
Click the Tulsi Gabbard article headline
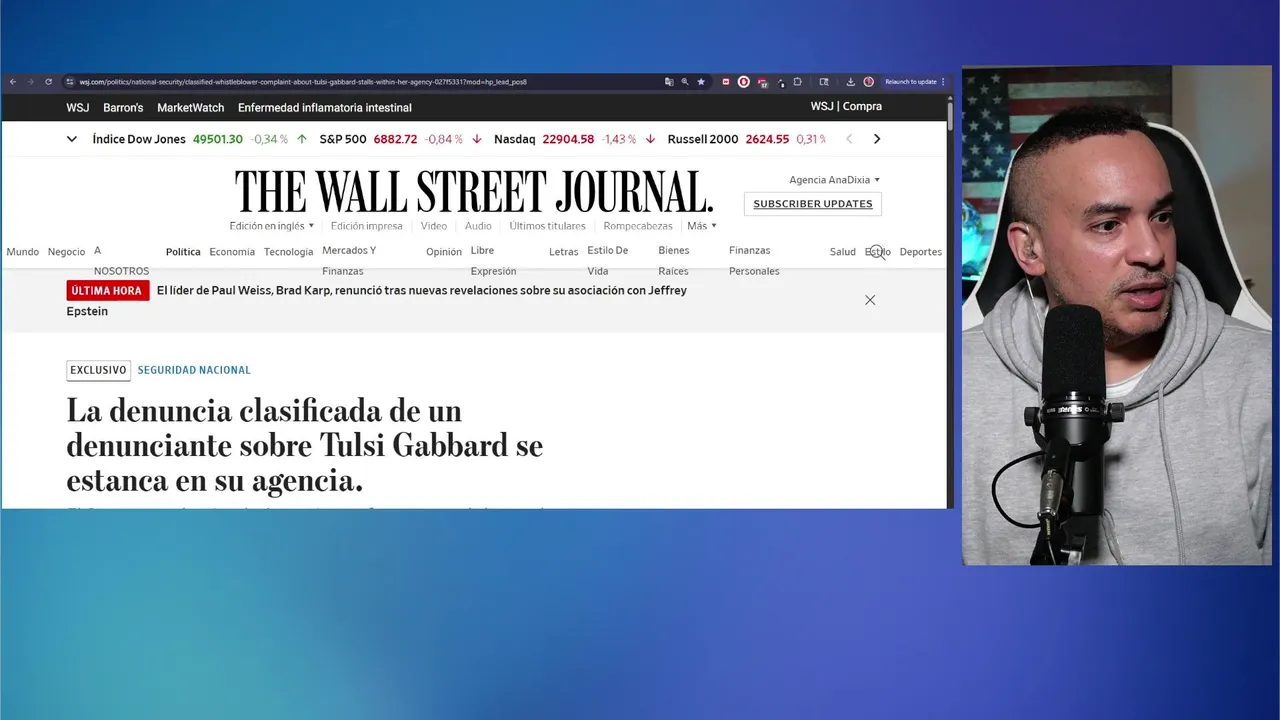[x=305, y=446]
